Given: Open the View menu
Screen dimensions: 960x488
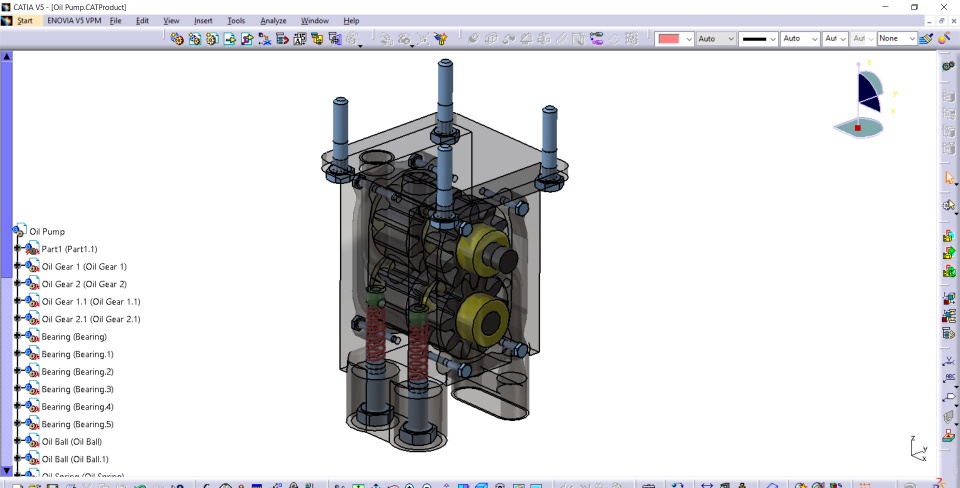Looking at the screenshot, I should (x=171, y=21).
